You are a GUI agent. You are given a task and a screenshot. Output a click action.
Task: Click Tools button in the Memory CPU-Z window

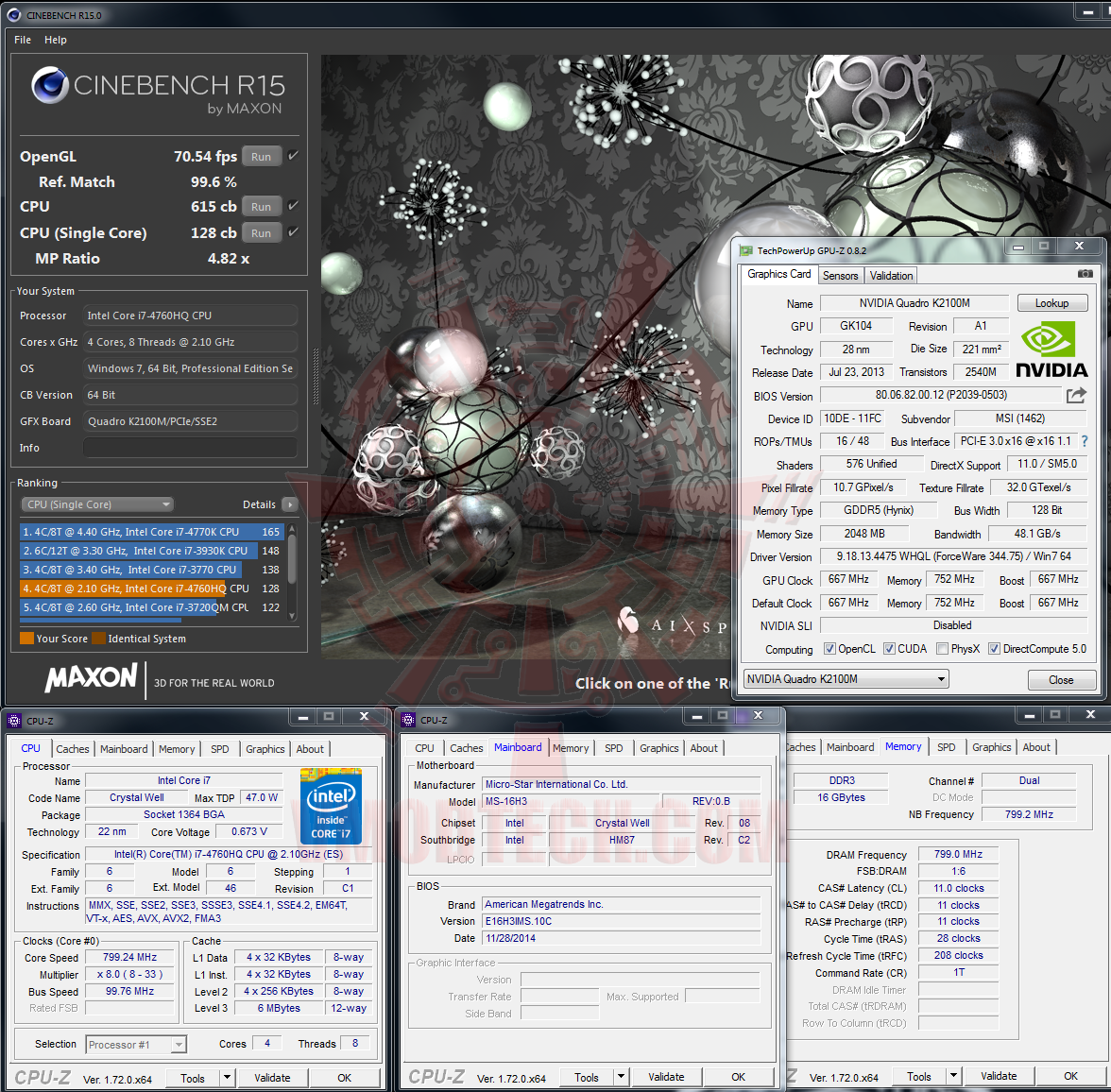(x=920, y=1076)
